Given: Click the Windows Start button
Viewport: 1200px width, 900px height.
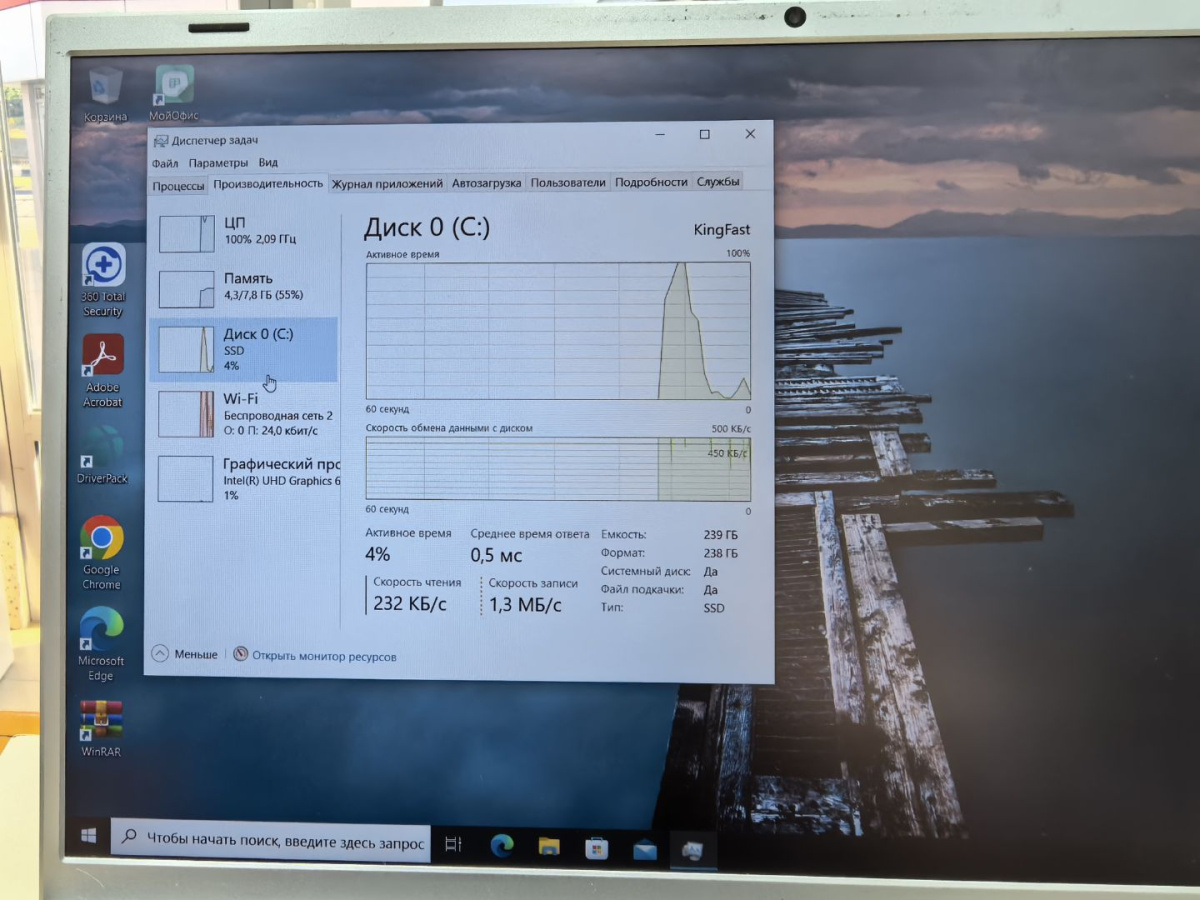Looking at the screenshot, I should (88, 835).
